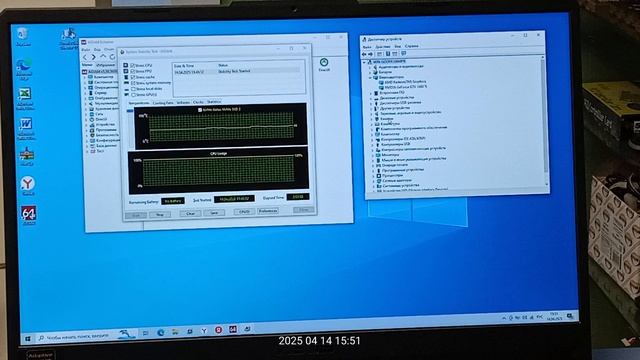Switch to the Cooling Fans tab

click(x=163, y=103)
